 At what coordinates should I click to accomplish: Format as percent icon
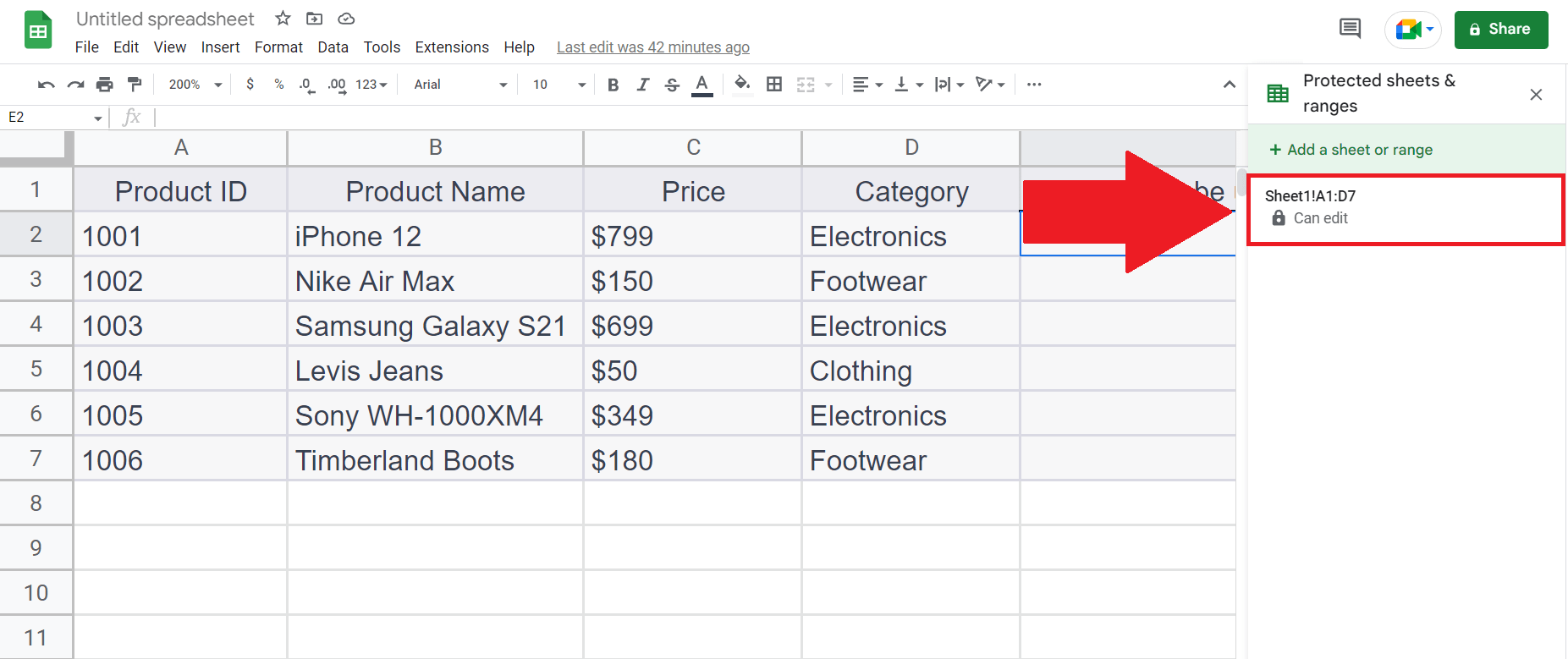[278, 85]
